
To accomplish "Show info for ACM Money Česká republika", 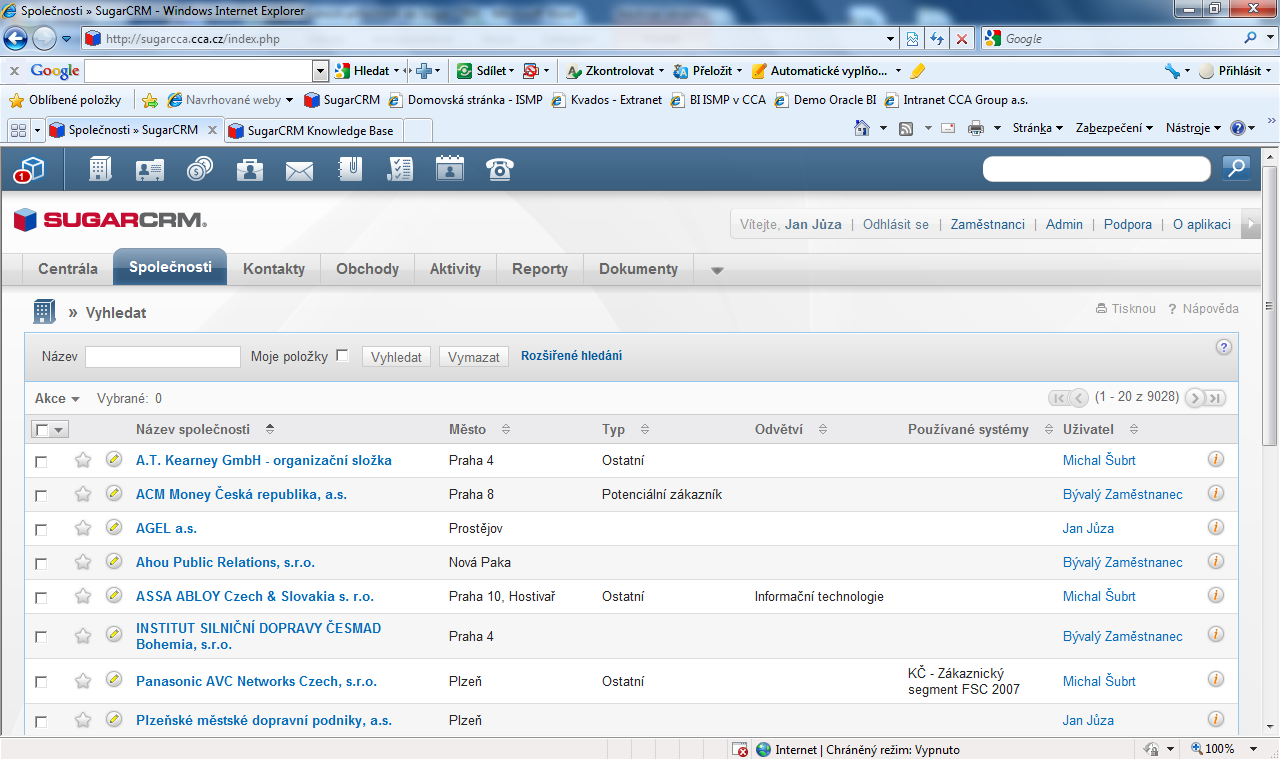I will 1216,493.
